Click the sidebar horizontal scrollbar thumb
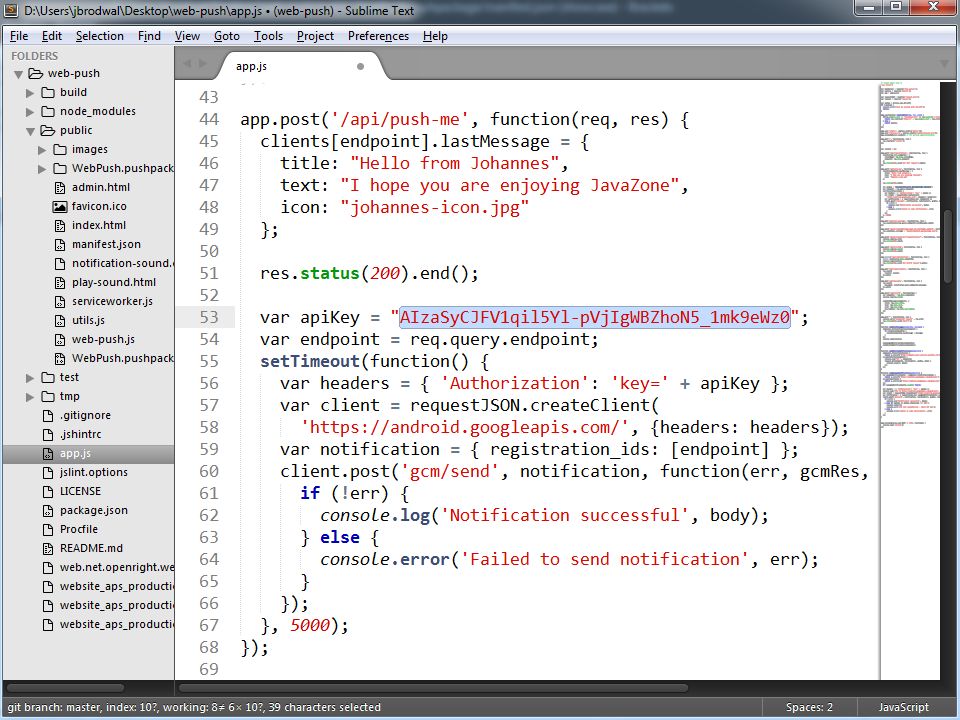960x720 pixels. [x=65, y=688]
